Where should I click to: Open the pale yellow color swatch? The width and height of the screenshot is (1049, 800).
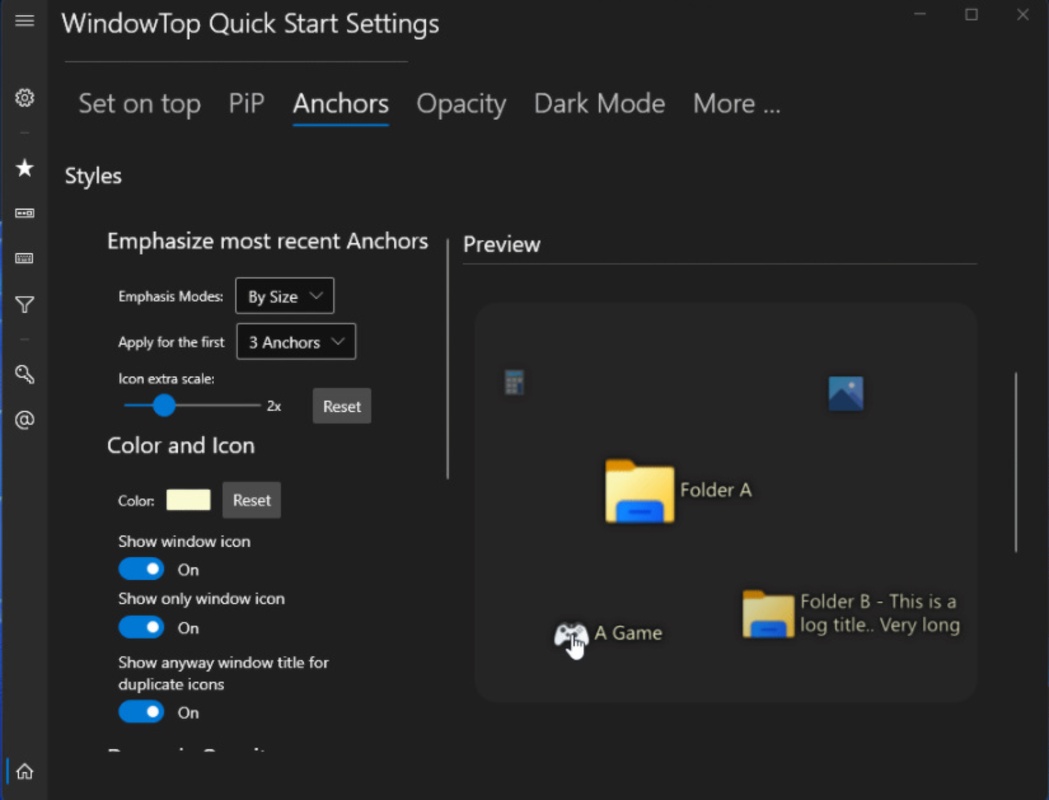coord(188,500)
